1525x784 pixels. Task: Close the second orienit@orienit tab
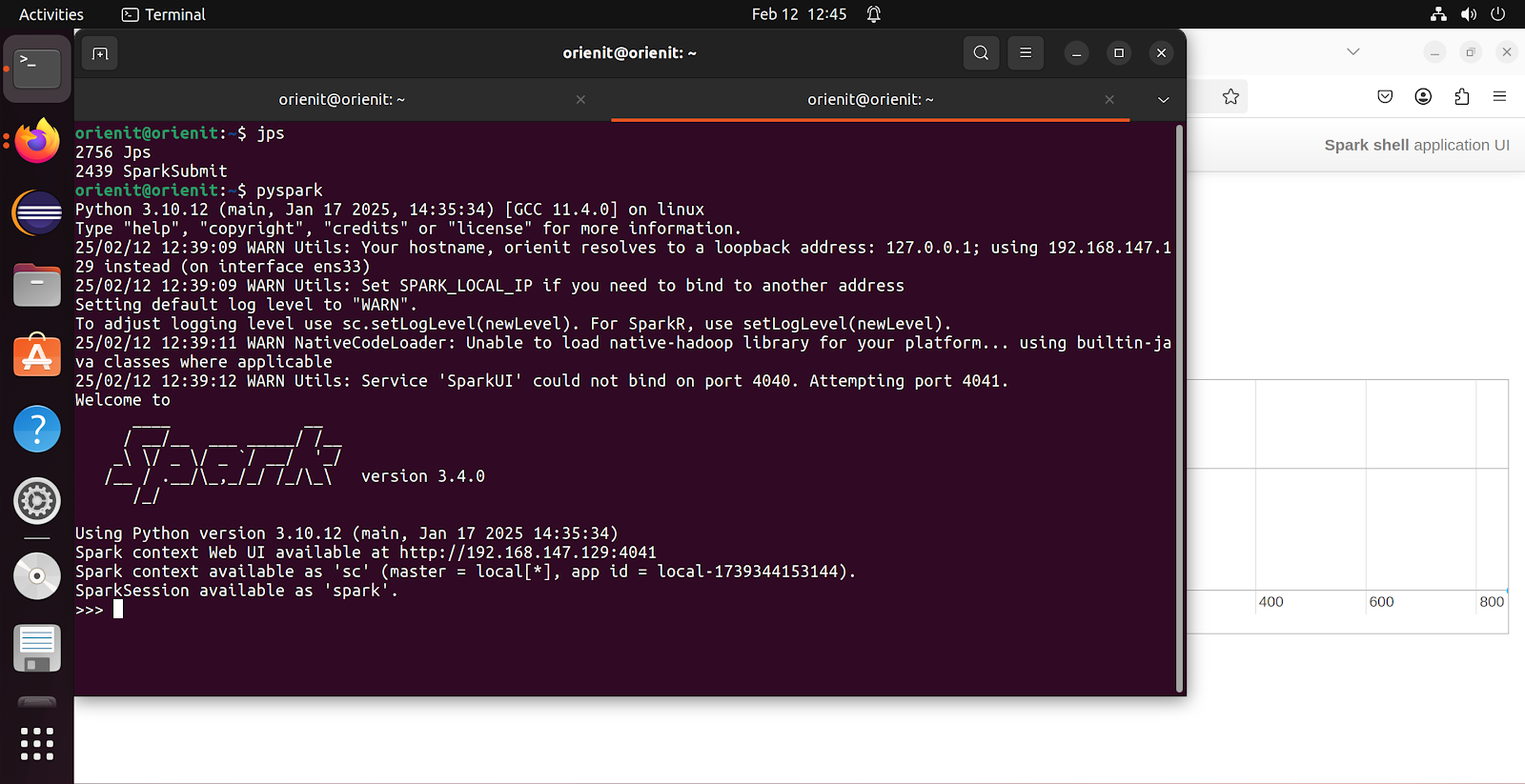tap(1109, 99)
